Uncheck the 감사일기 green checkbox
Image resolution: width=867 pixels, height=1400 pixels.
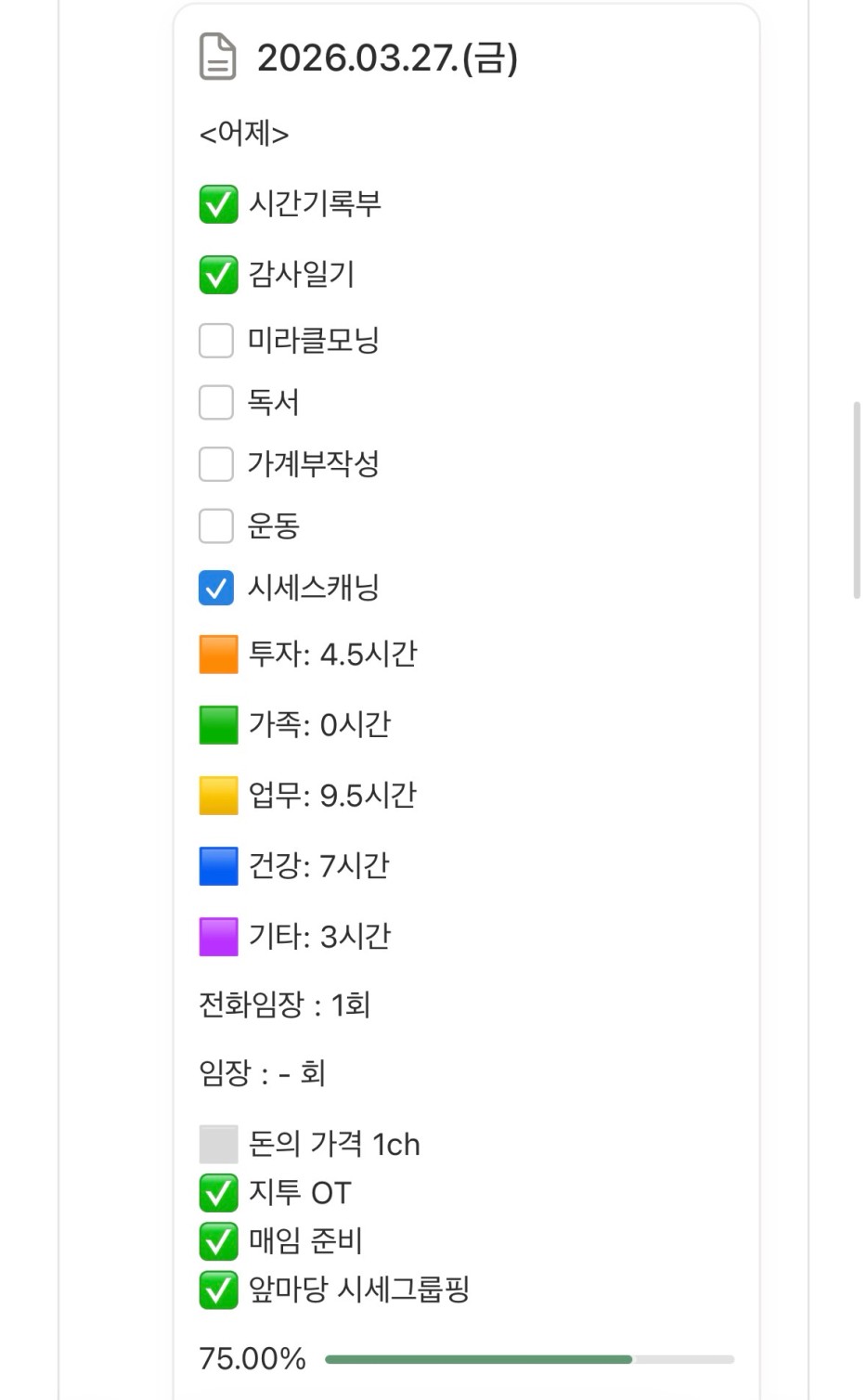click(218, 275)
